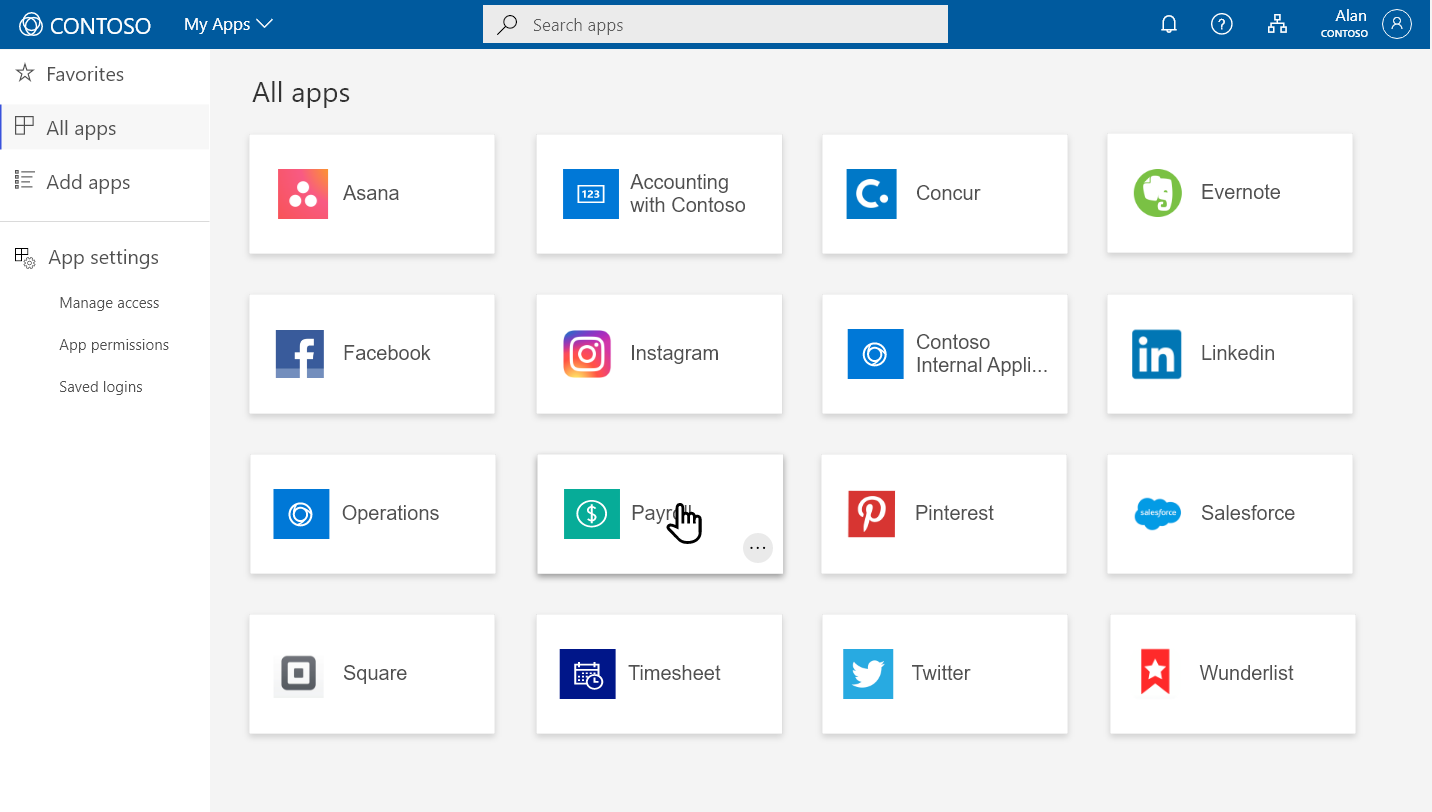The width and height of the screenshot is (1432, 812).
Task: Expand the My Apps dropdown
Action: click(x=228, y=25)
